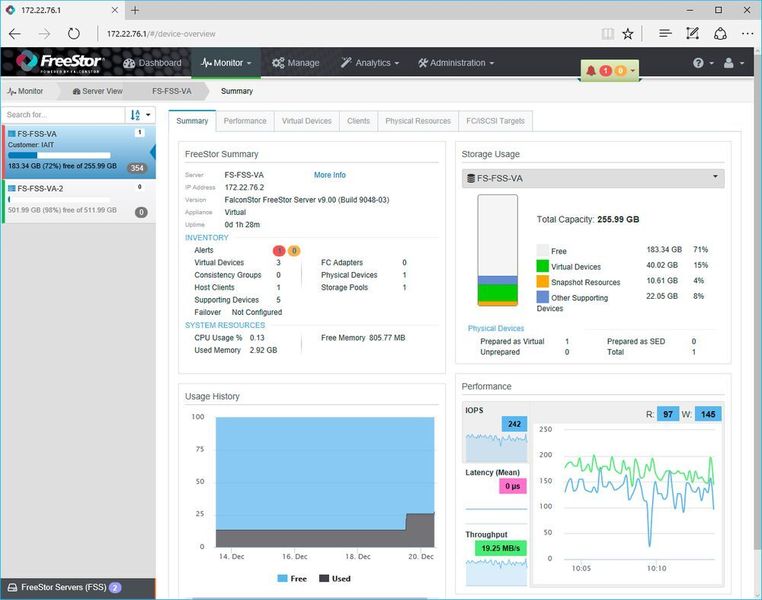762x600 pixels.
Task: Switch to the Virtual Devices tab
Action: (306, 121)
